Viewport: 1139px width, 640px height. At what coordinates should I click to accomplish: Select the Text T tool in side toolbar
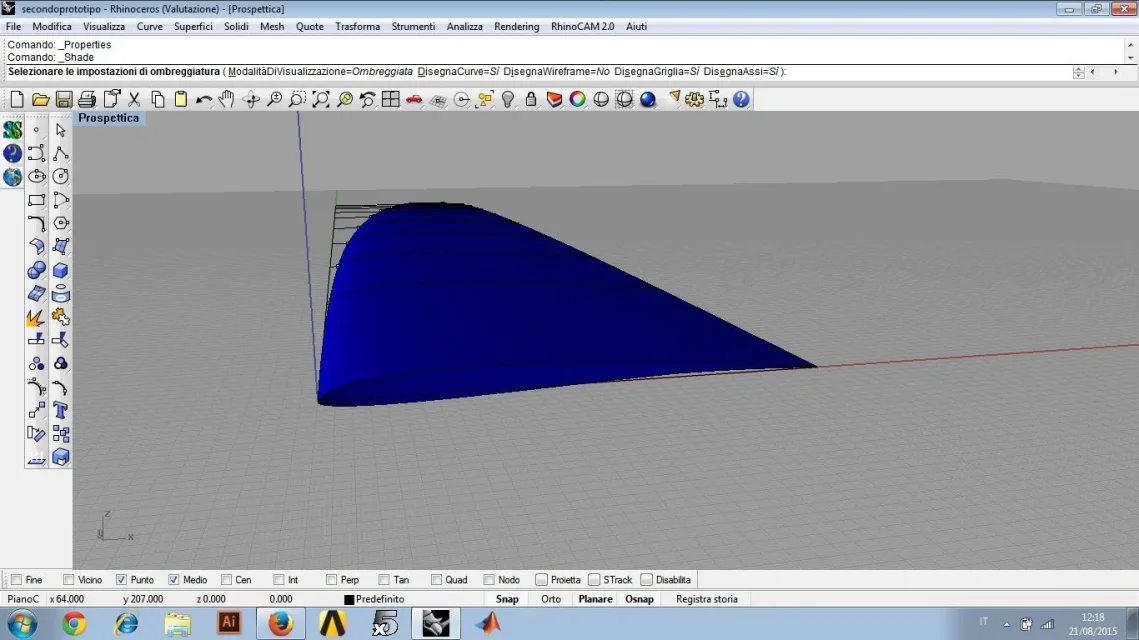point(61,410)
